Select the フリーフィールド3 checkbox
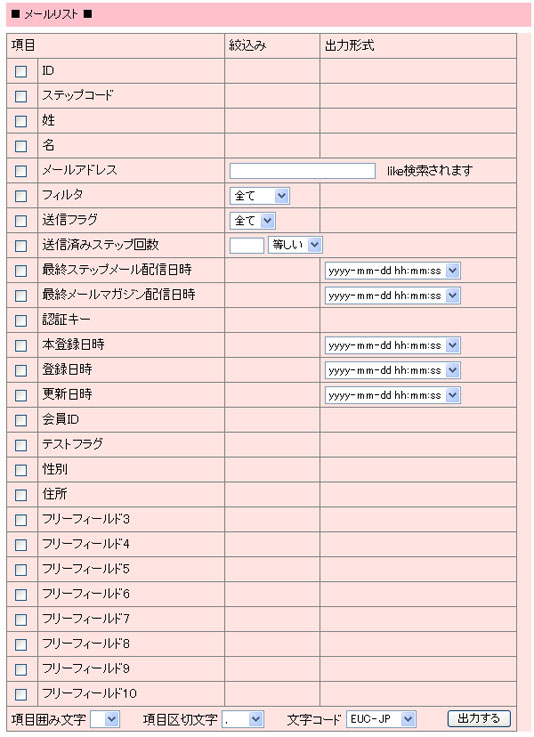 coord(21,520)
